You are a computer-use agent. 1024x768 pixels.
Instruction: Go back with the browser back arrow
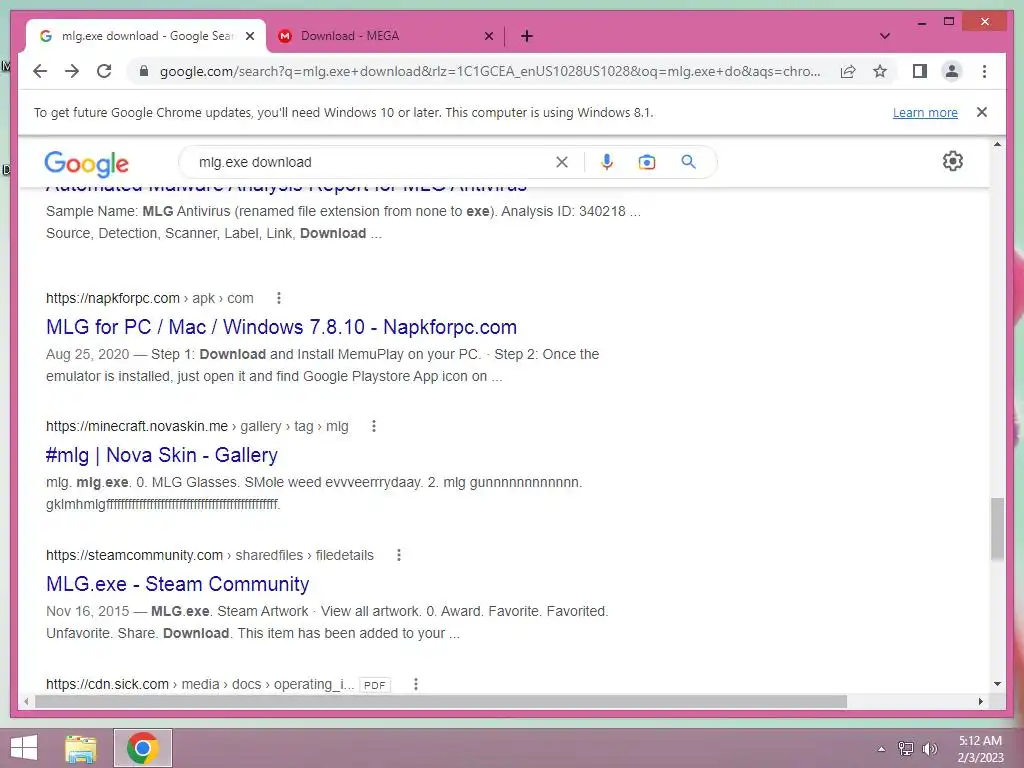[40, 71]
